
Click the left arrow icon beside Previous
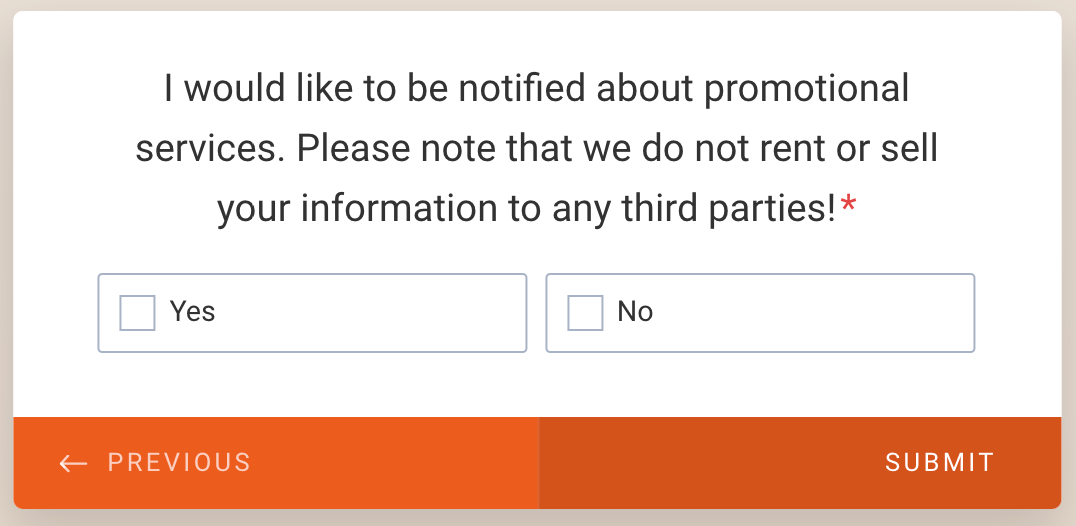tap(73, 463)
